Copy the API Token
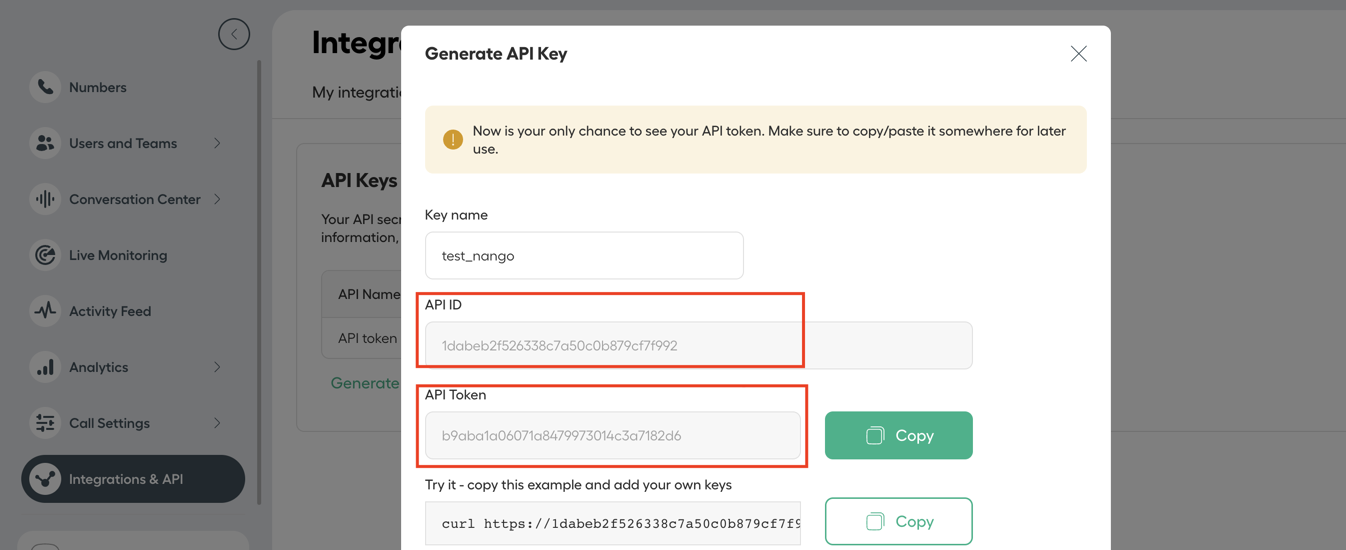 coord(898,435)
